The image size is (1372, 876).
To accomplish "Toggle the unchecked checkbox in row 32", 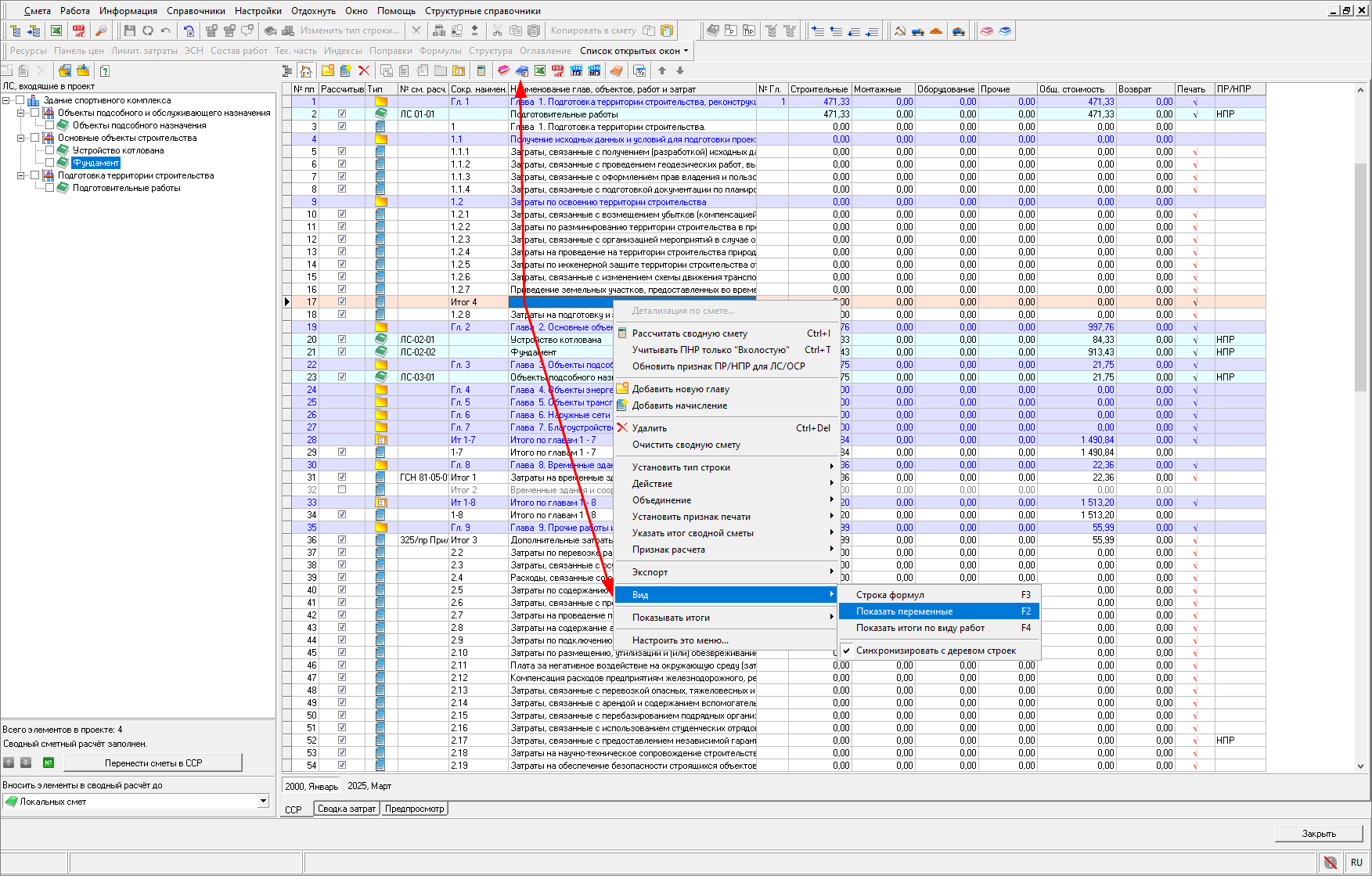I will [342, 490].
